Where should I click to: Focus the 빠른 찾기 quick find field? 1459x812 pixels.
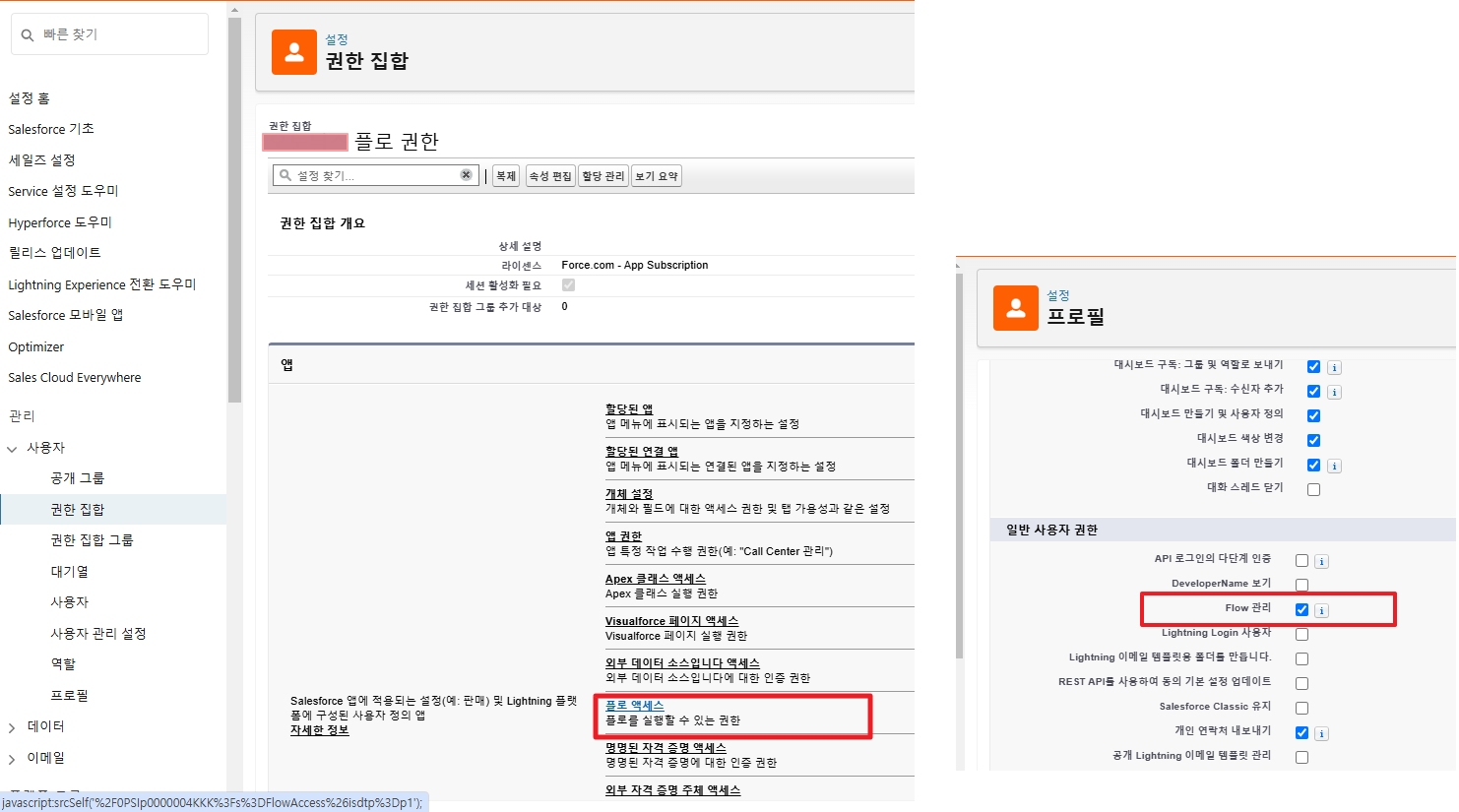[x=109, y=34]
